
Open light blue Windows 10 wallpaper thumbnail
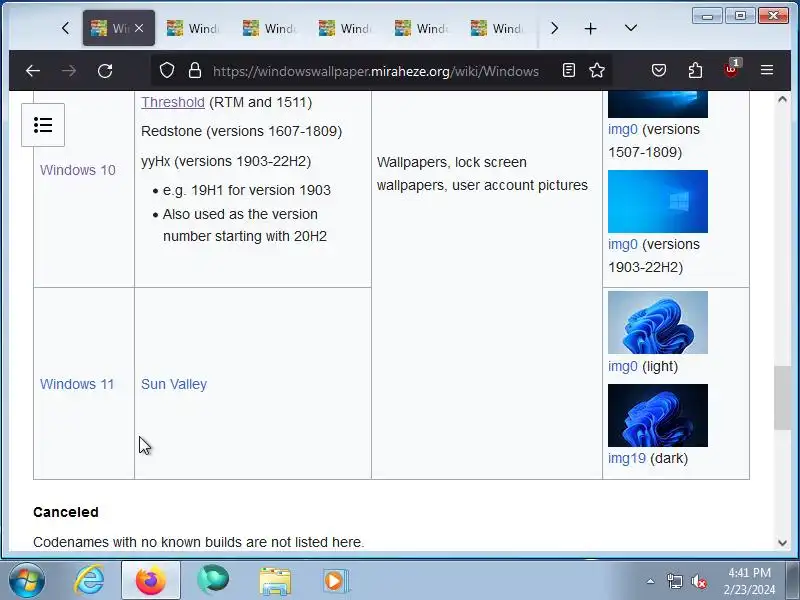click(x=658, y=201)
